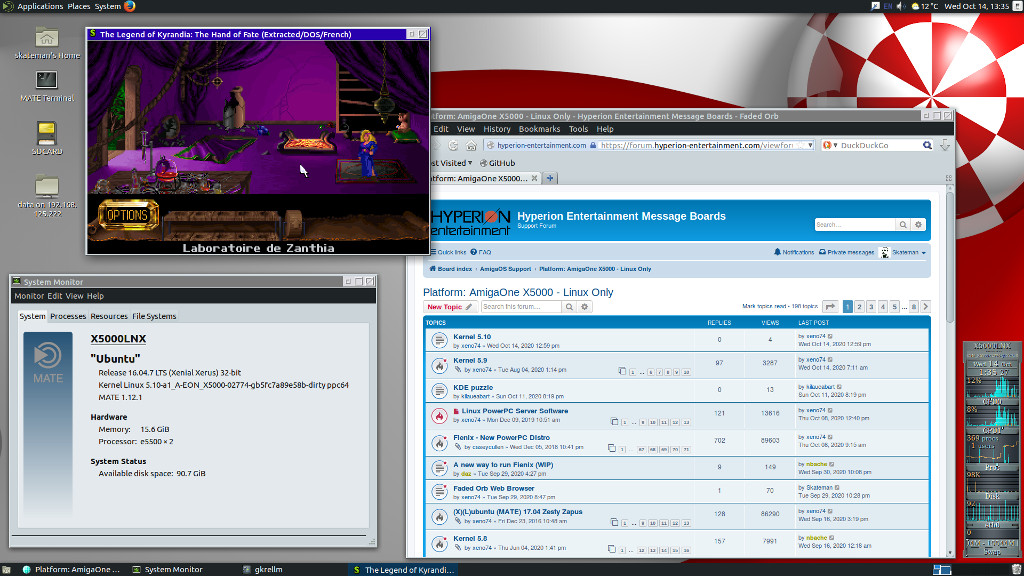Select the MATE Terminal desktop icon
This screenshot has height=576, width=1024.
pyautogui.click(x=46, y=80)
